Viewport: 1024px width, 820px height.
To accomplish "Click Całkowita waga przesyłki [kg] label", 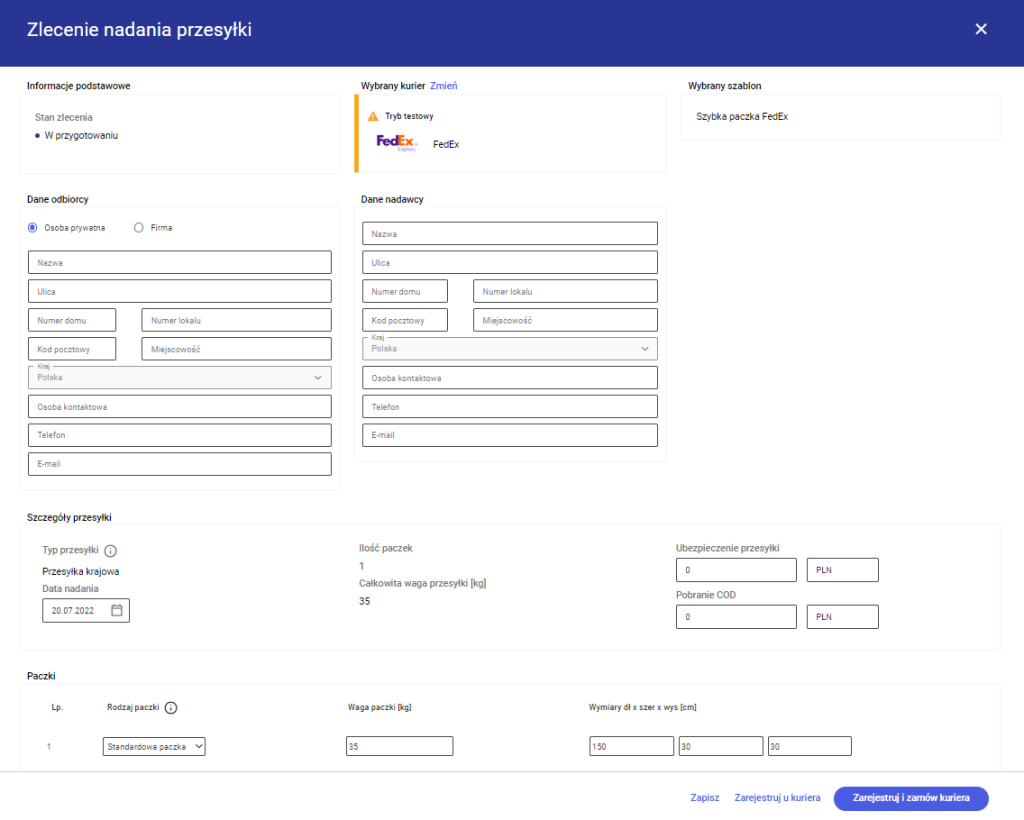I will point(423,583).
